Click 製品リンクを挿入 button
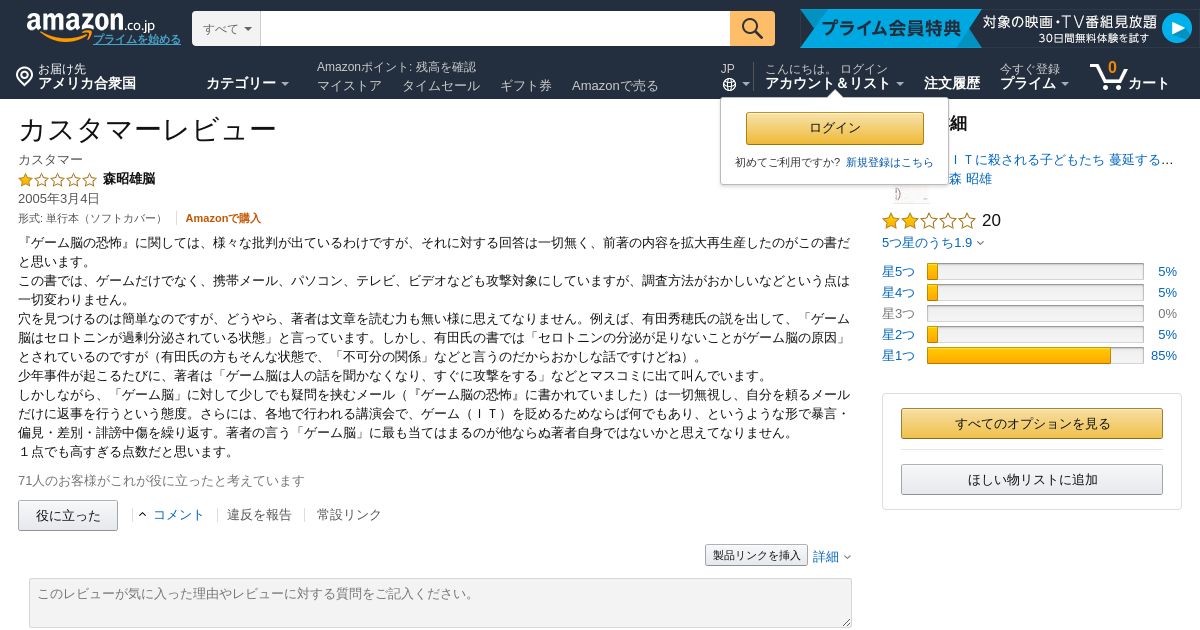Image resolution: width=1200 pixels, height=630 pixels. tap(756, 555)
